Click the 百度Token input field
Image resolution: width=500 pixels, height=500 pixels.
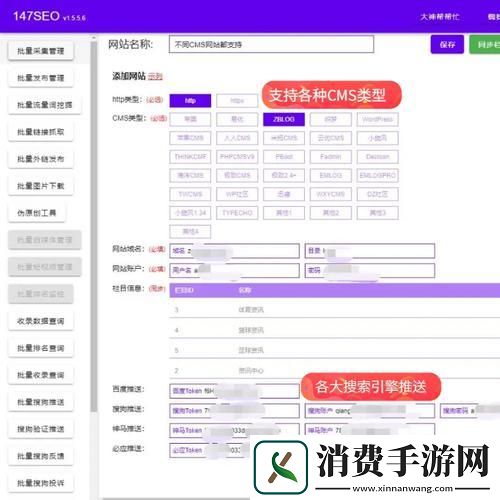(235, 391)
